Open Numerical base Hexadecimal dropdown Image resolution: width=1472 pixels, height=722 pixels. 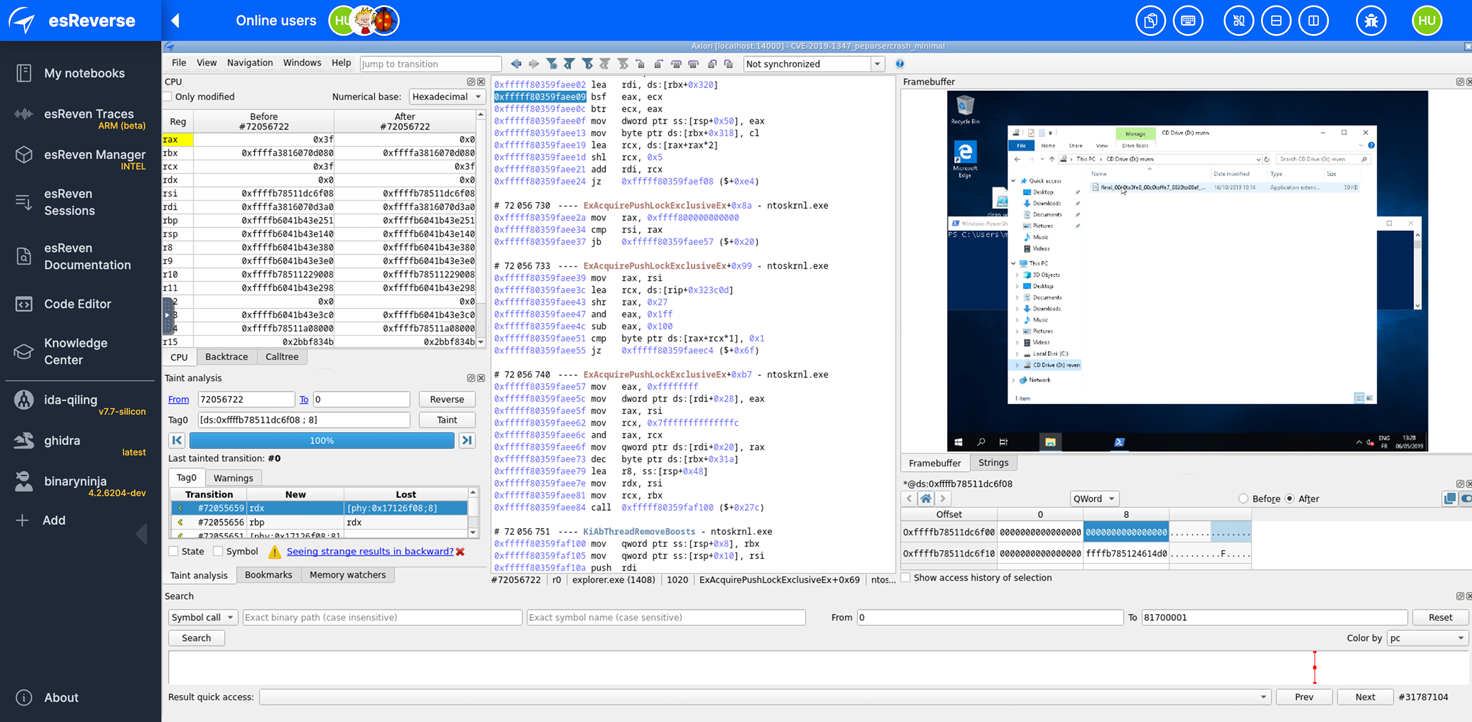[447, 97]
